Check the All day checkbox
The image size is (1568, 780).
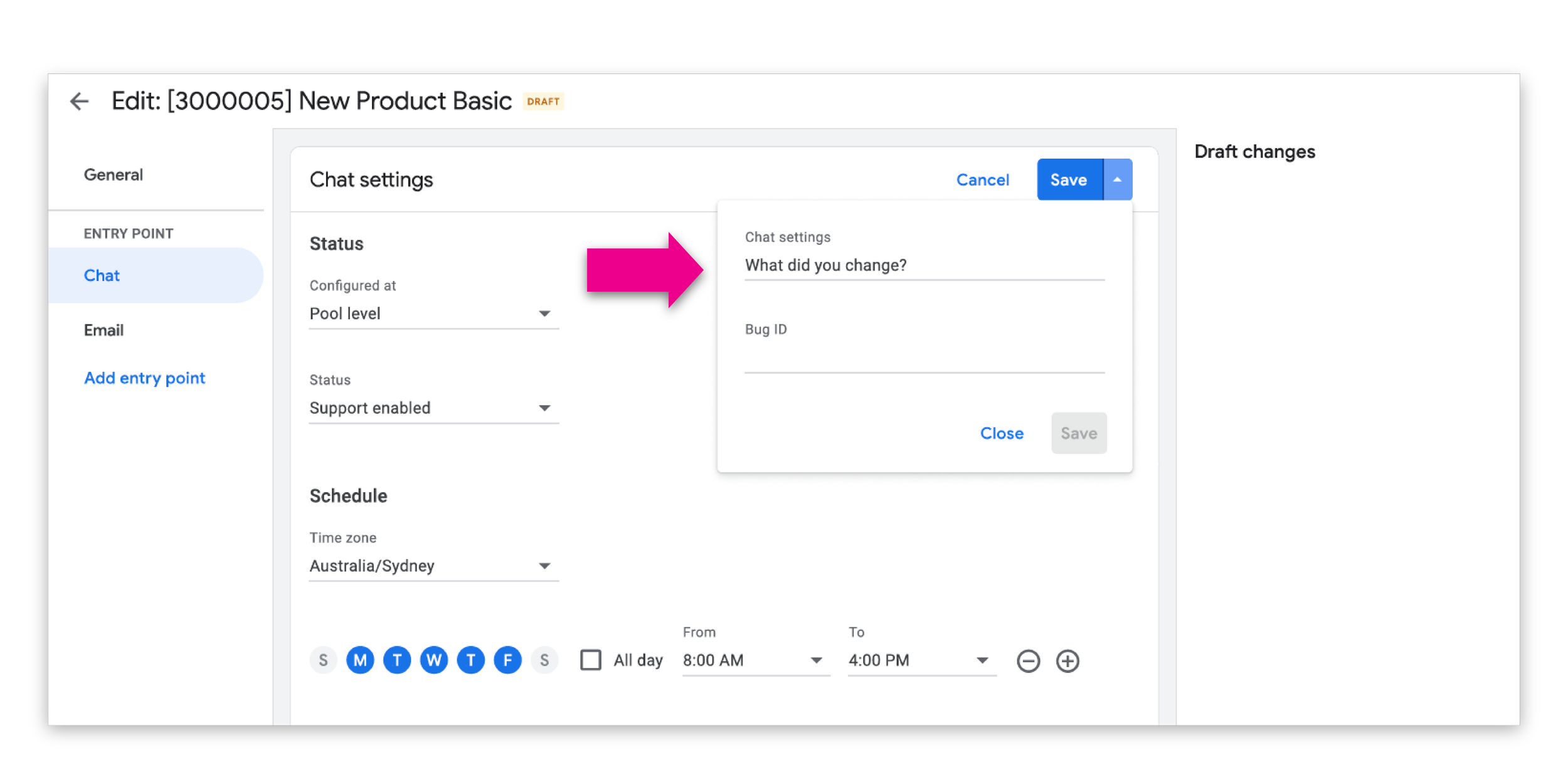[591, 660]
